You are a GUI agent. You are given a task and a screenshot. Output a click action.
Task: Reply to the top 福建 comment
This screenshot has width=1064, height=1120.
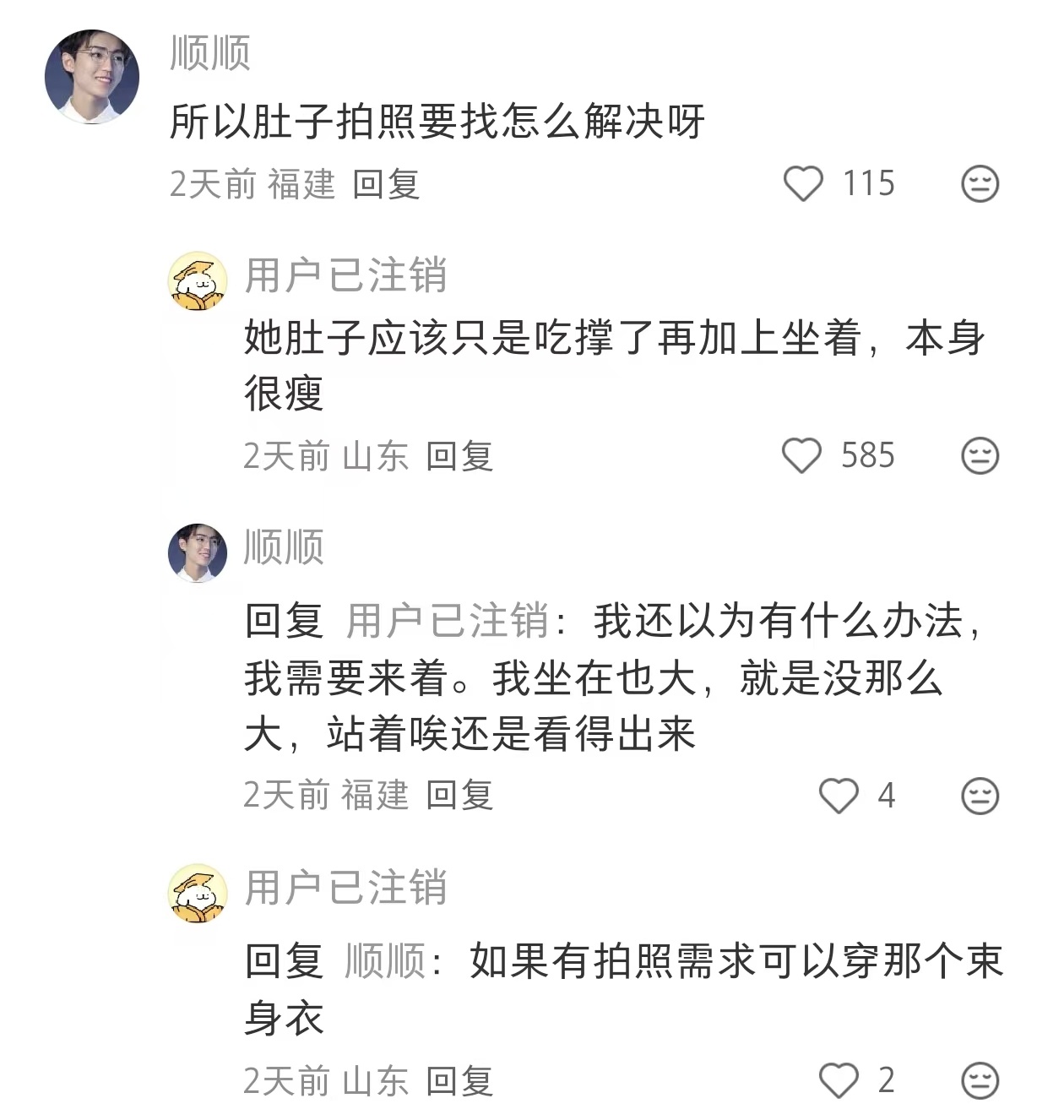click(x=386, y=184)
